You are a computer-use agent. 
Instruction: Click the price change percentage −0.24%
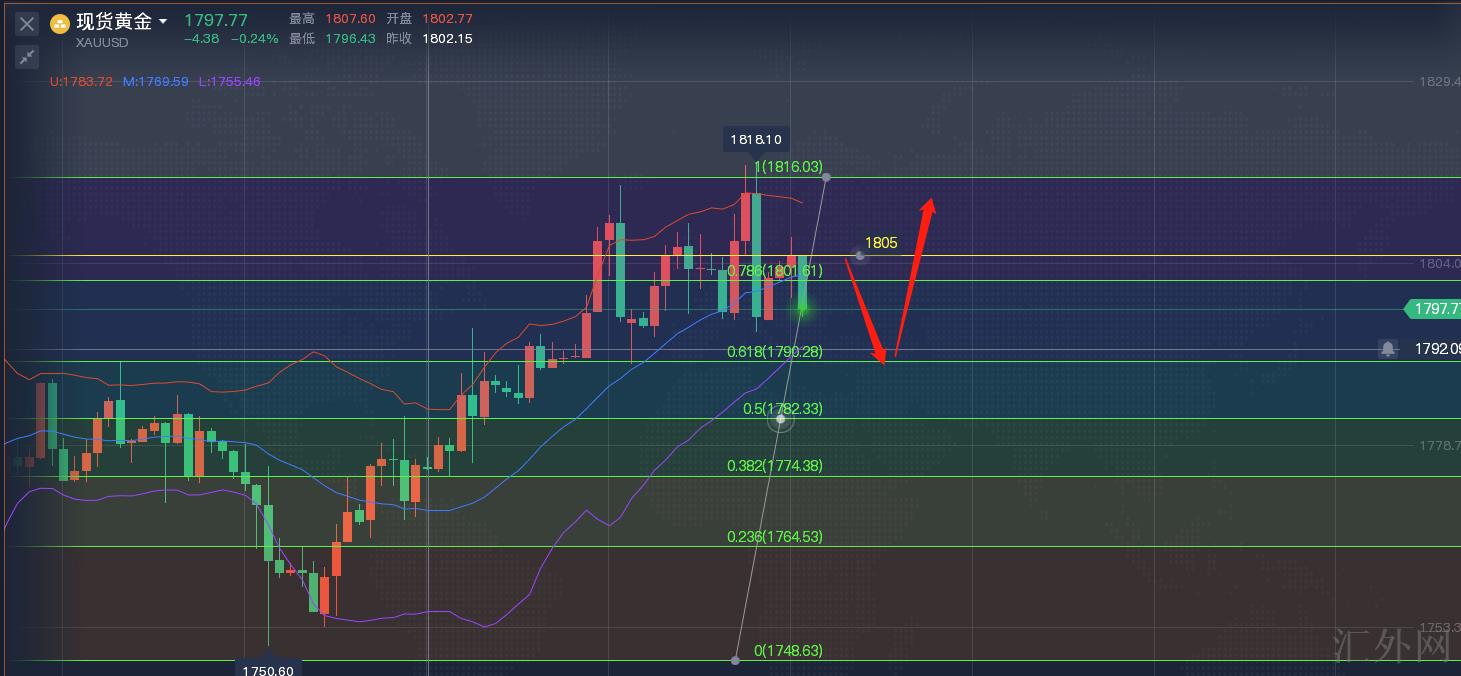pos(254,38)
